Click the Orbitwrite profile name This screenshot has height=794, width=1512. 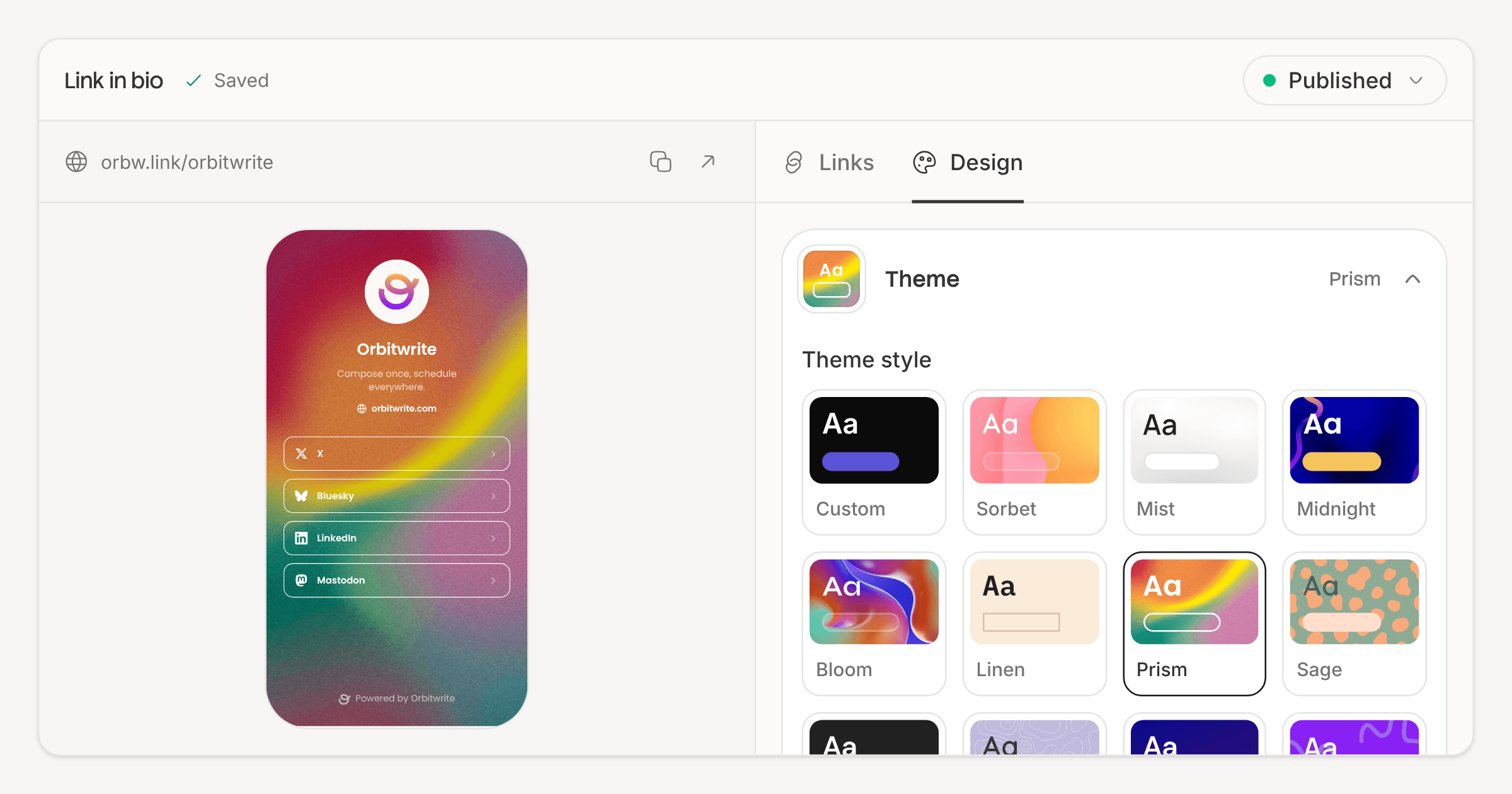397,349
